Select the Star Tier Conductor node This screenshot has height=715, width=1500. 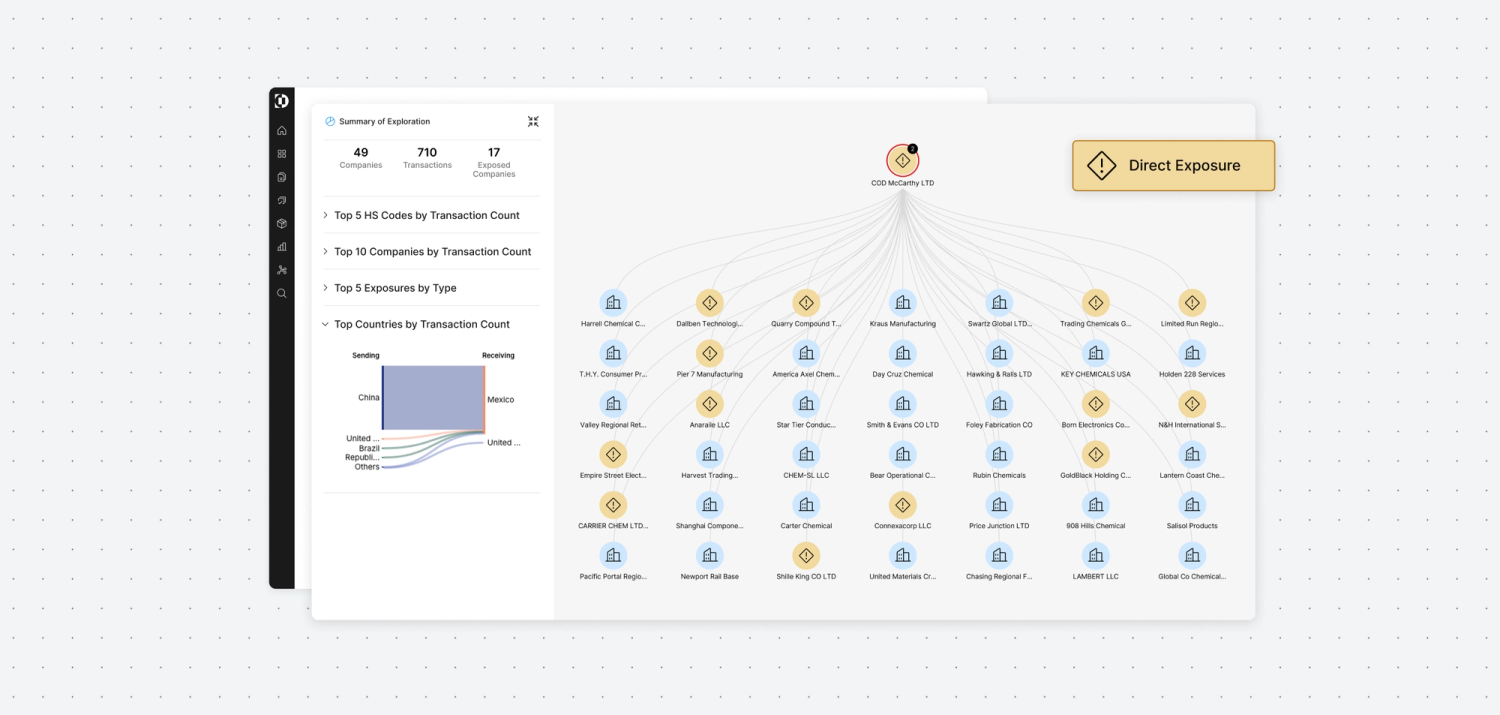coord(806,404)
